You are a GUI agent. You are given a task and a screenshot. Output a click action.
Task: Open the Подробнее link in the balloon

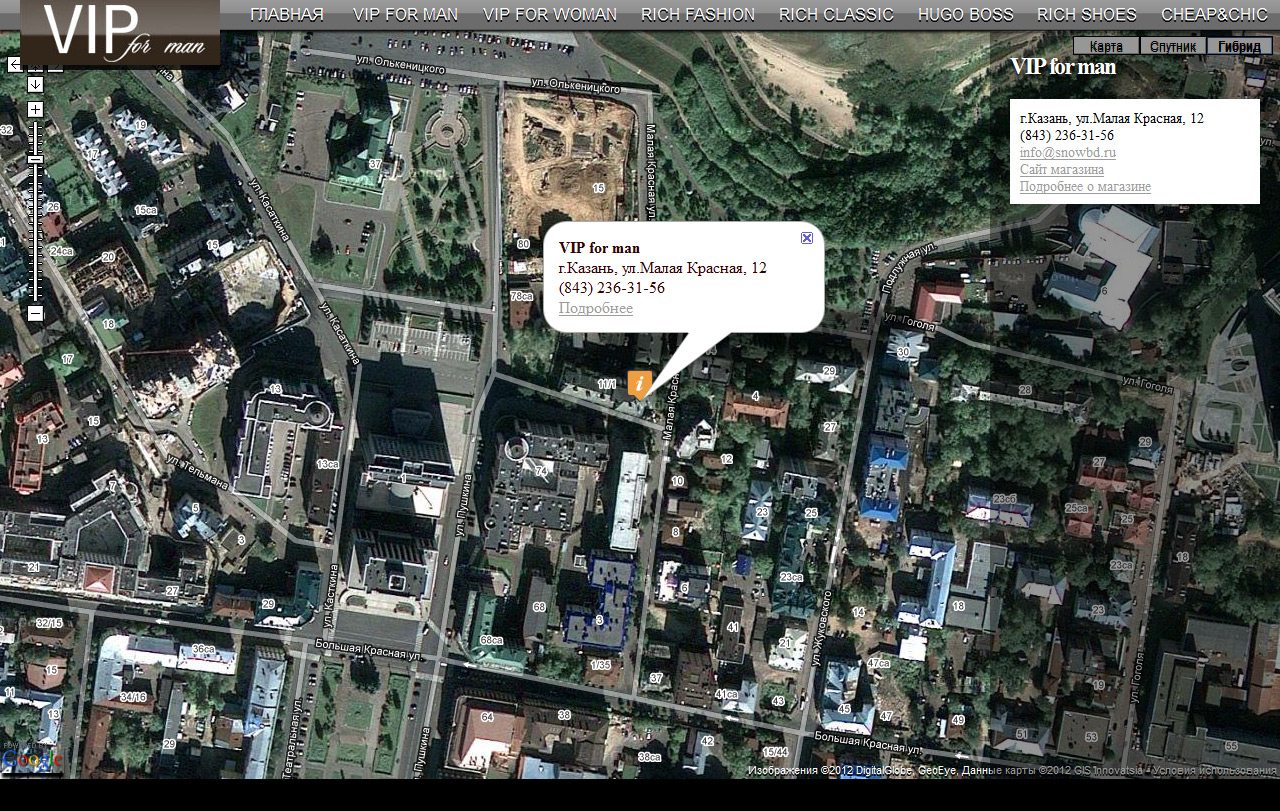click(596, 308)
